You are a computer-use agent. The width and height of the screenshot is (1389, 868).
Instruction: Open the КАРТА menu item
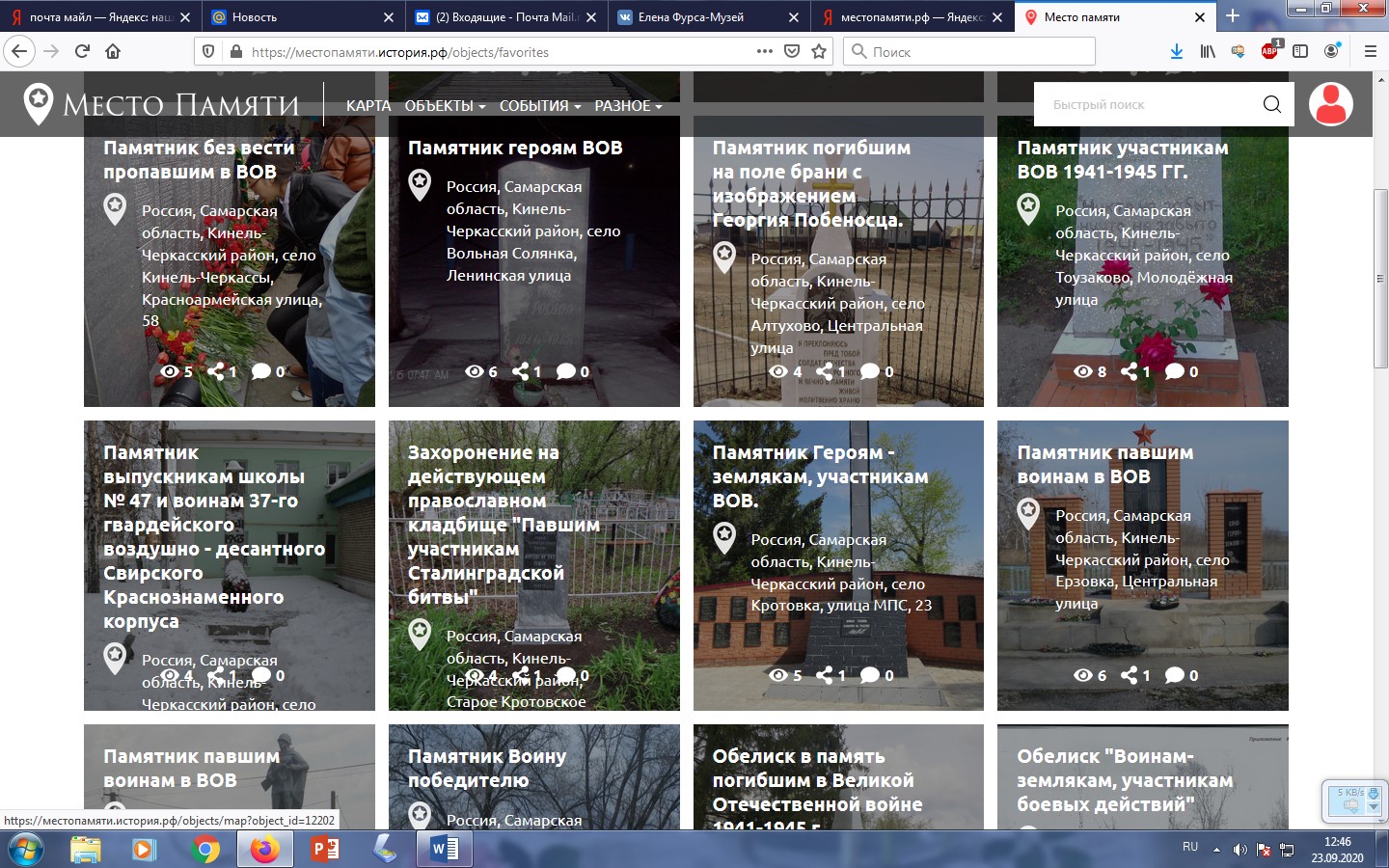coord(368,106)
